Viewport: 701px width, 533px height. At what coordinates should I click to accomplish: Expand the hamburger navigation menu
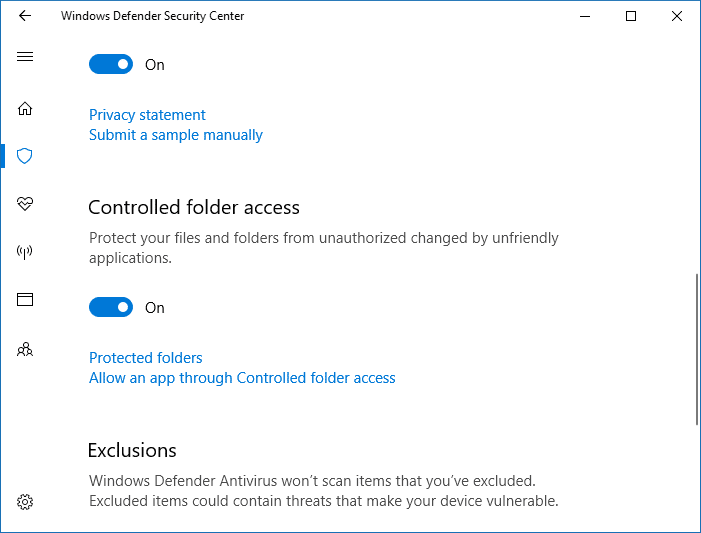pyautogui.click(x=25, y=56)
